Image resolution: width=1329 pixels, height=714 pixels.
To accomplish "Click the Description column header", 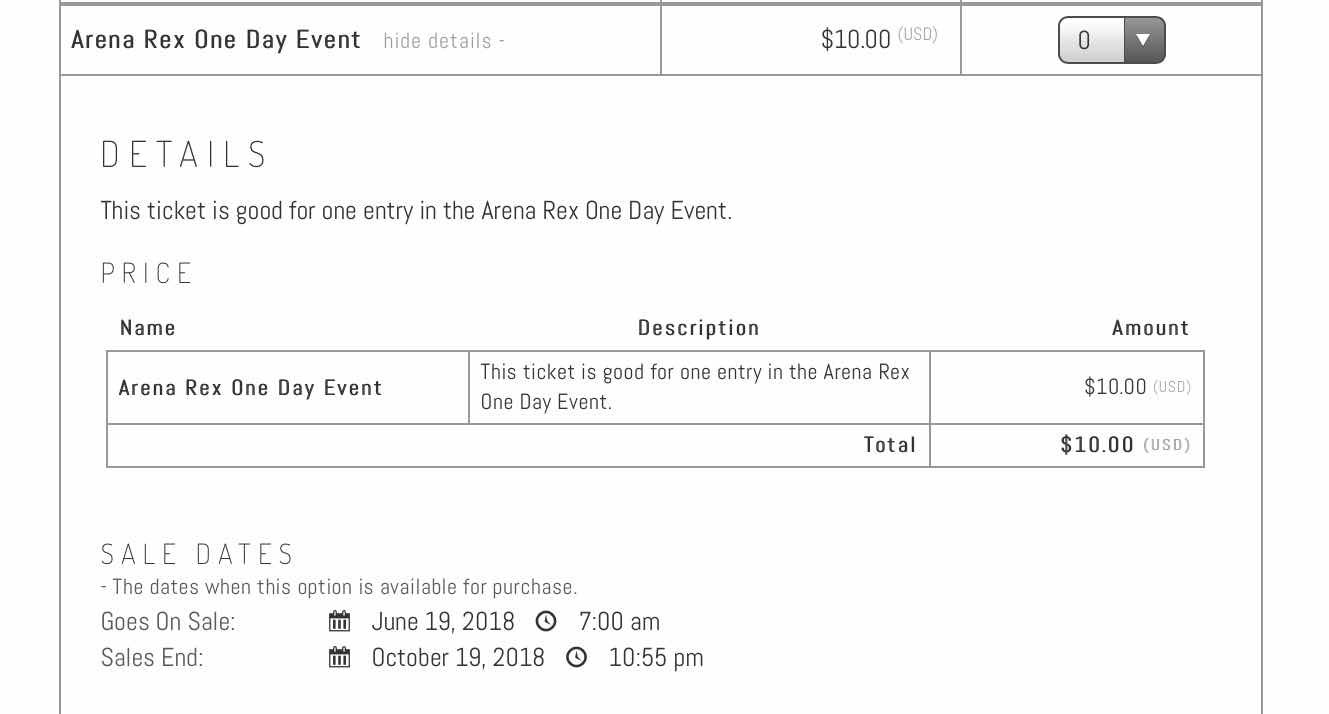I will coord(698,328).
